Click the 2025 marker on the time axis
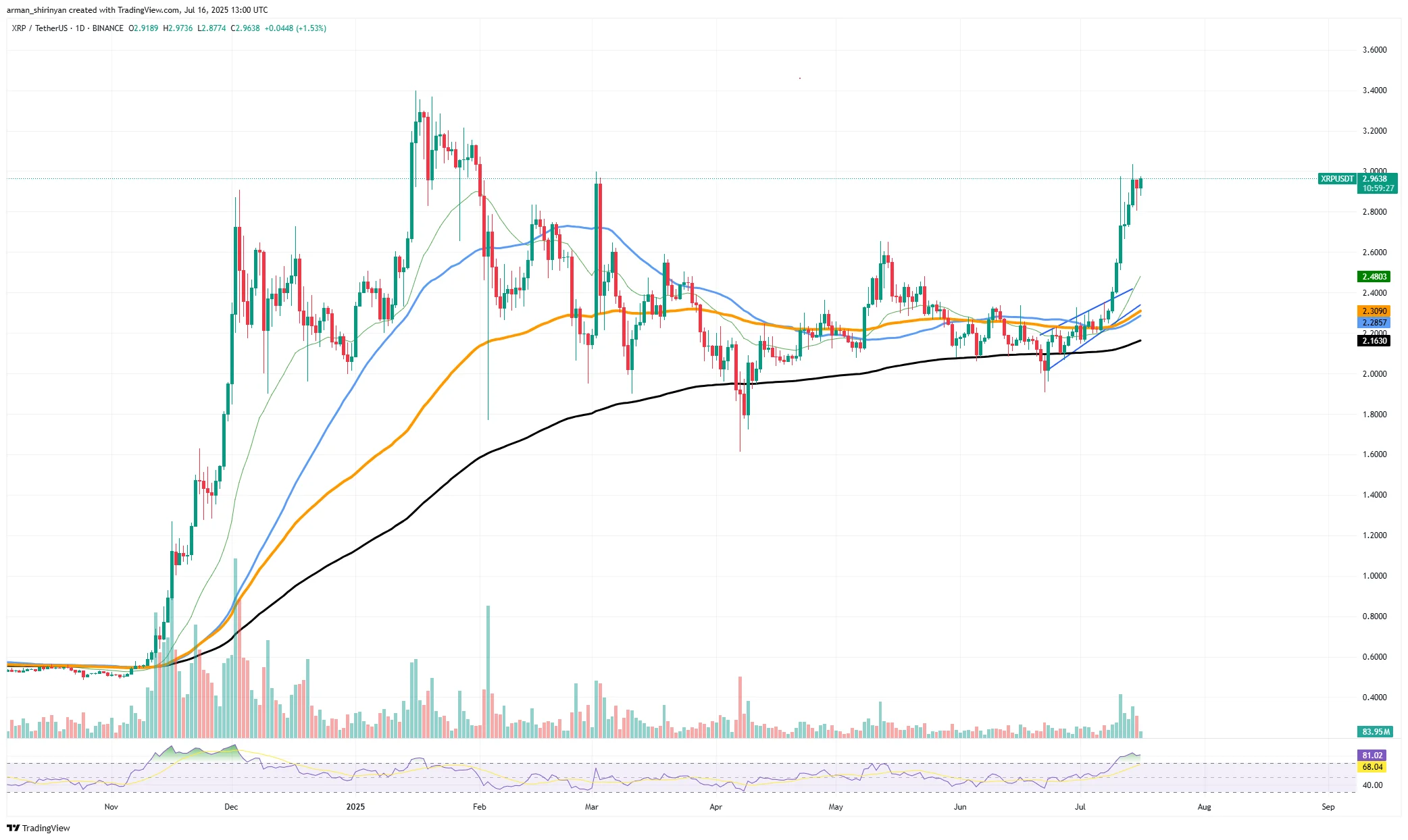1408x840 pixels. 355,807
